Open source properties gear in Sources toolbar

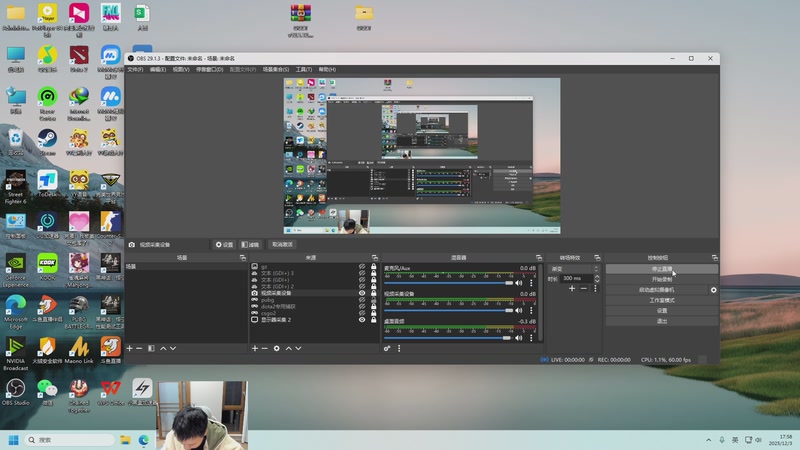[x=277, y=348]
